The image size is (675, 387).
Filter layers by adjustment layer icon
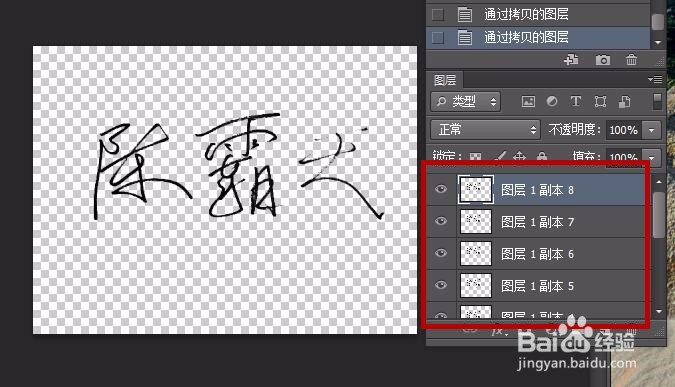552,102
